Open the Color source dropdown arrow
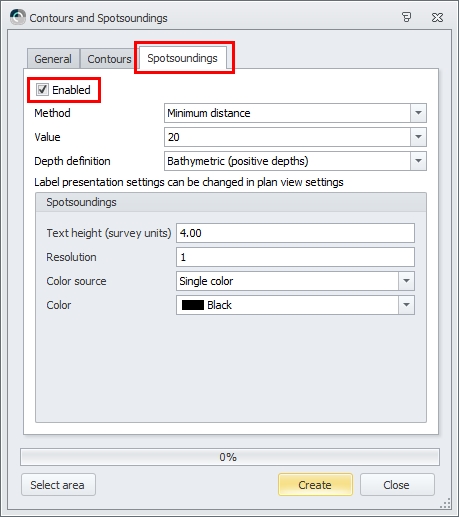The height and width of the screenshot is (517, 459). pyautogui.click(x=406, y=281)
